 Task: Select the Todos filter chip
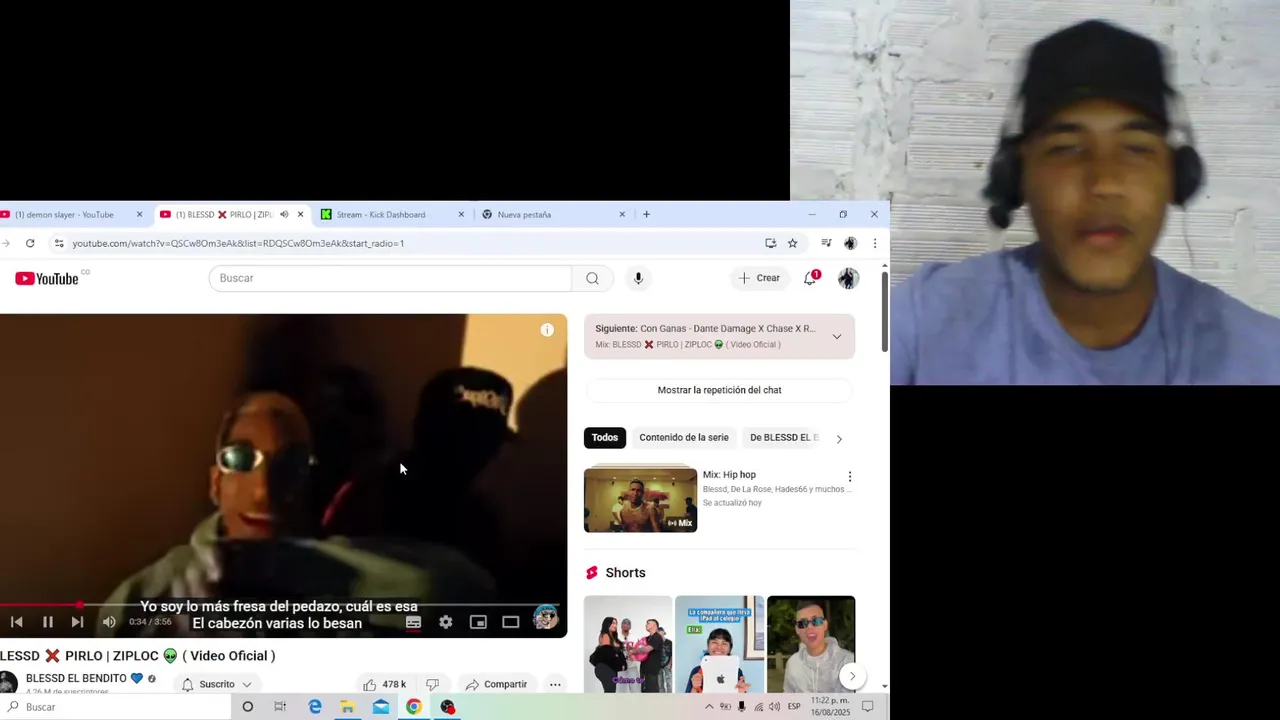604,437
